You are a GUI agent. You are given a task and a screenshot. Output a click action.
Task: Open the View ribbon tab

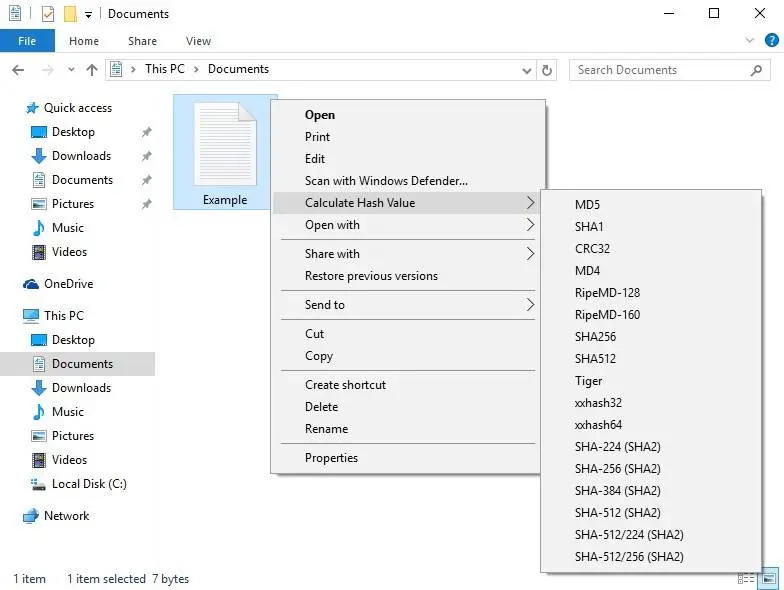pyautogui.click(x=198, y=41)
